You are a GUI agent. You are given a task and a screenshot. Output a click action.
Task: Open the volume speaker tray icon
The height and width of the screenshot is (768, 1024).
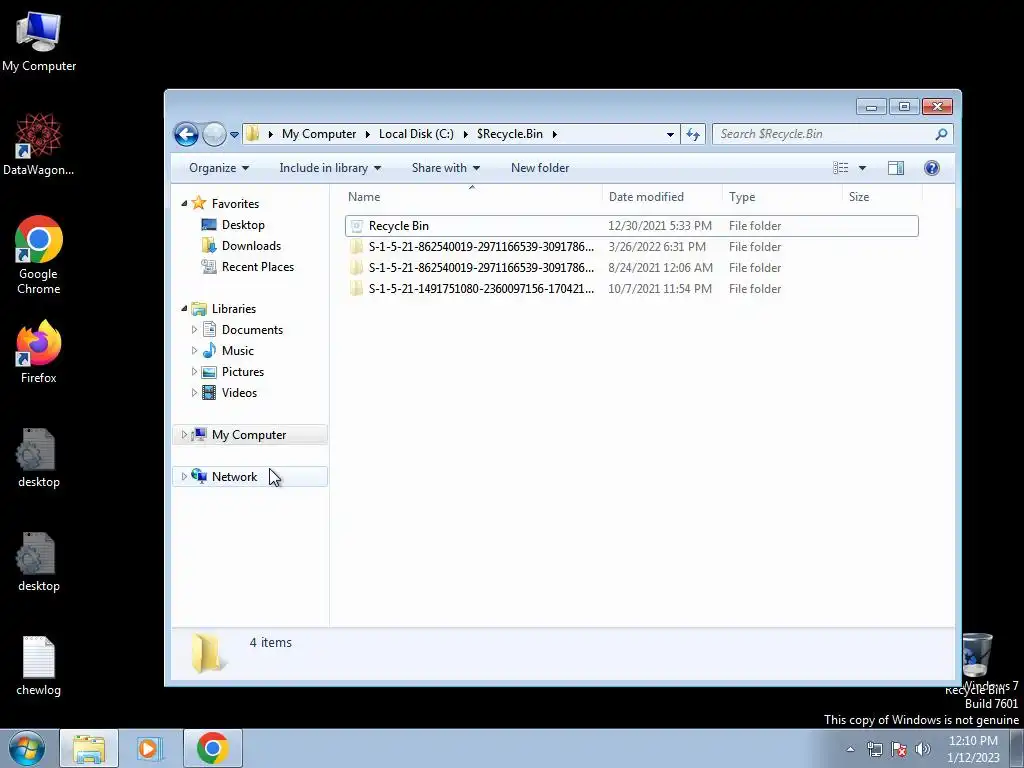[923, 749]
